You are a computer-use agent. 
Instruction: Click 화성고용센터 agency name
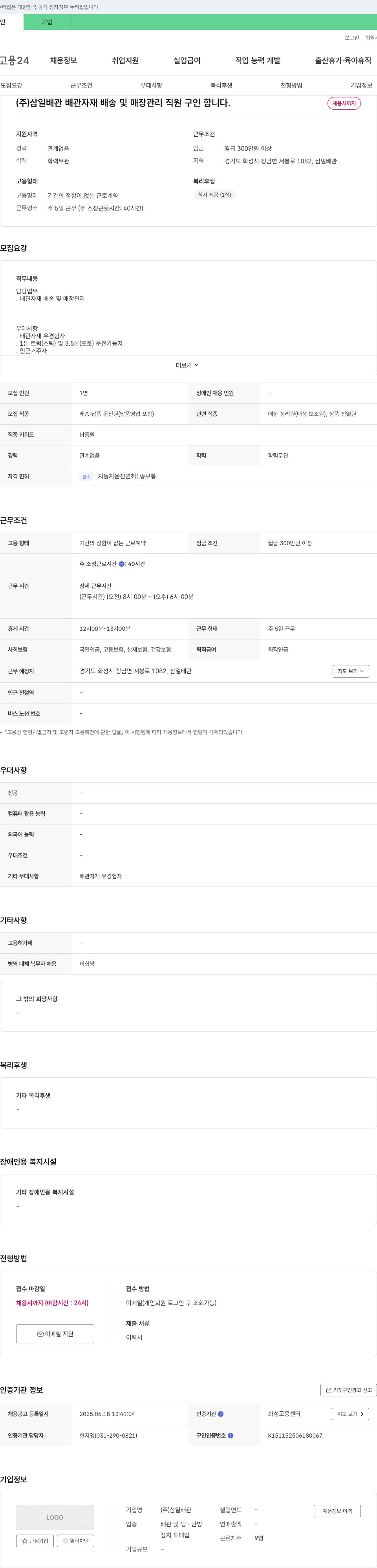click(x=284, y=1414)
